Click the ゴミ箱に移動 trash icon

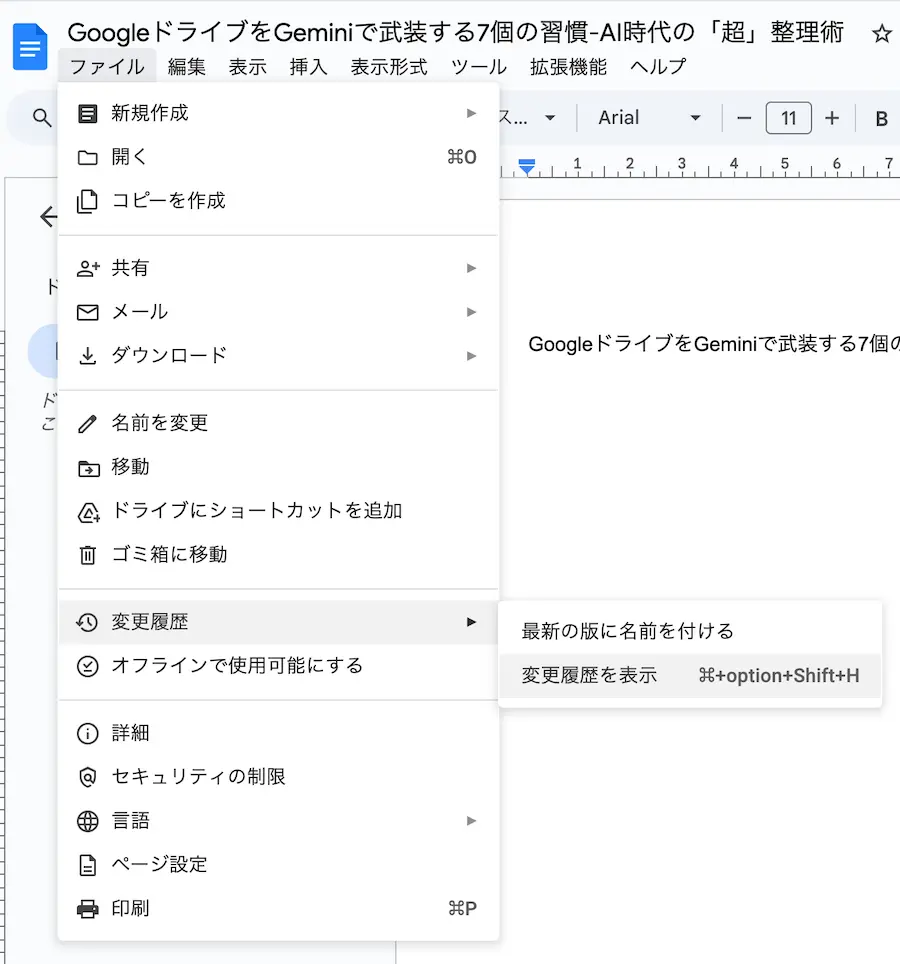(90, 554)
